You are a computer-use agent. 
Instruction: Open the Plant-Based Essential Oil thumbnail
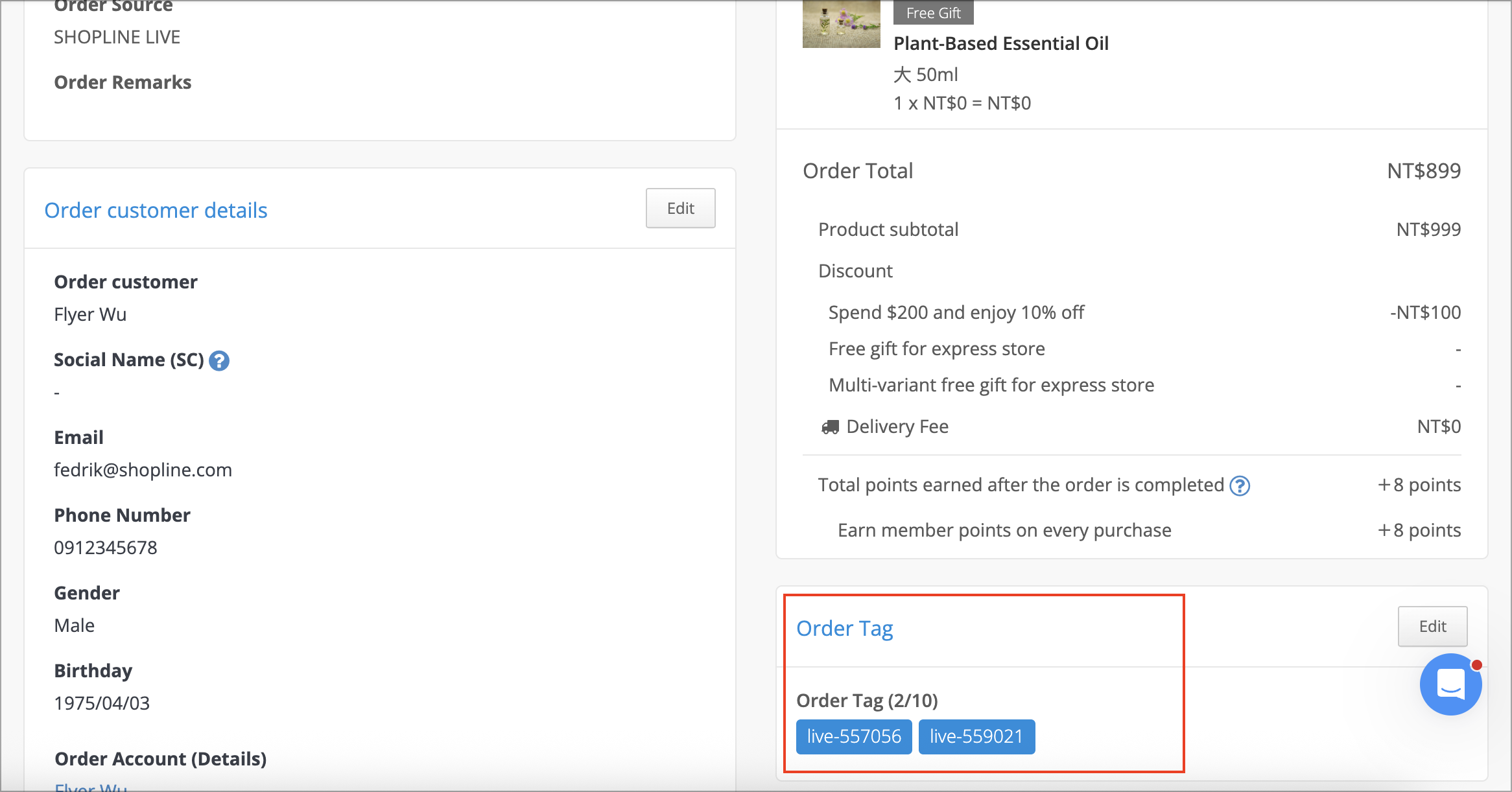[x=841, y=24]
